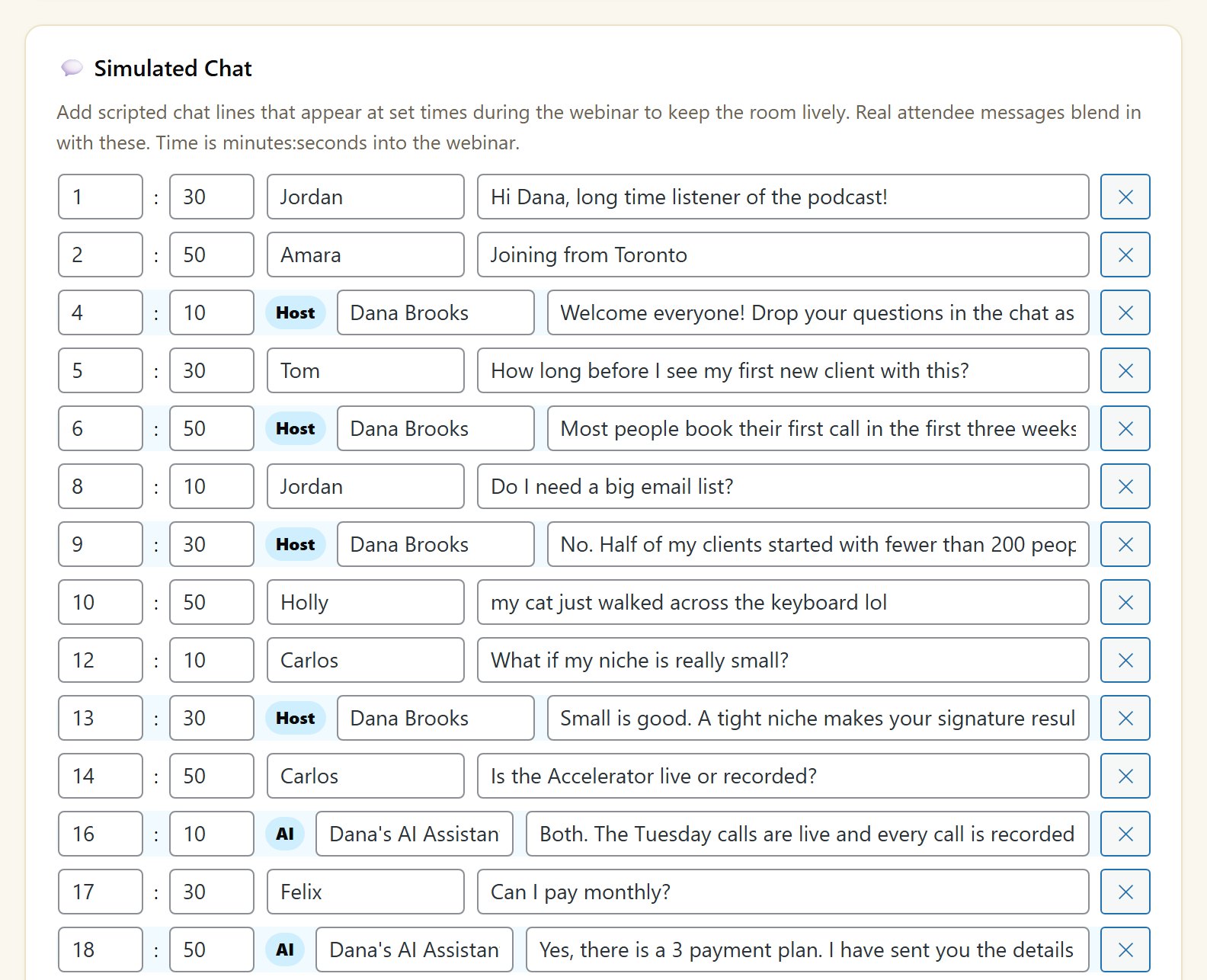
Task: Remove the 'Small is good' host reply row
Action: (x=1125, y=718)
